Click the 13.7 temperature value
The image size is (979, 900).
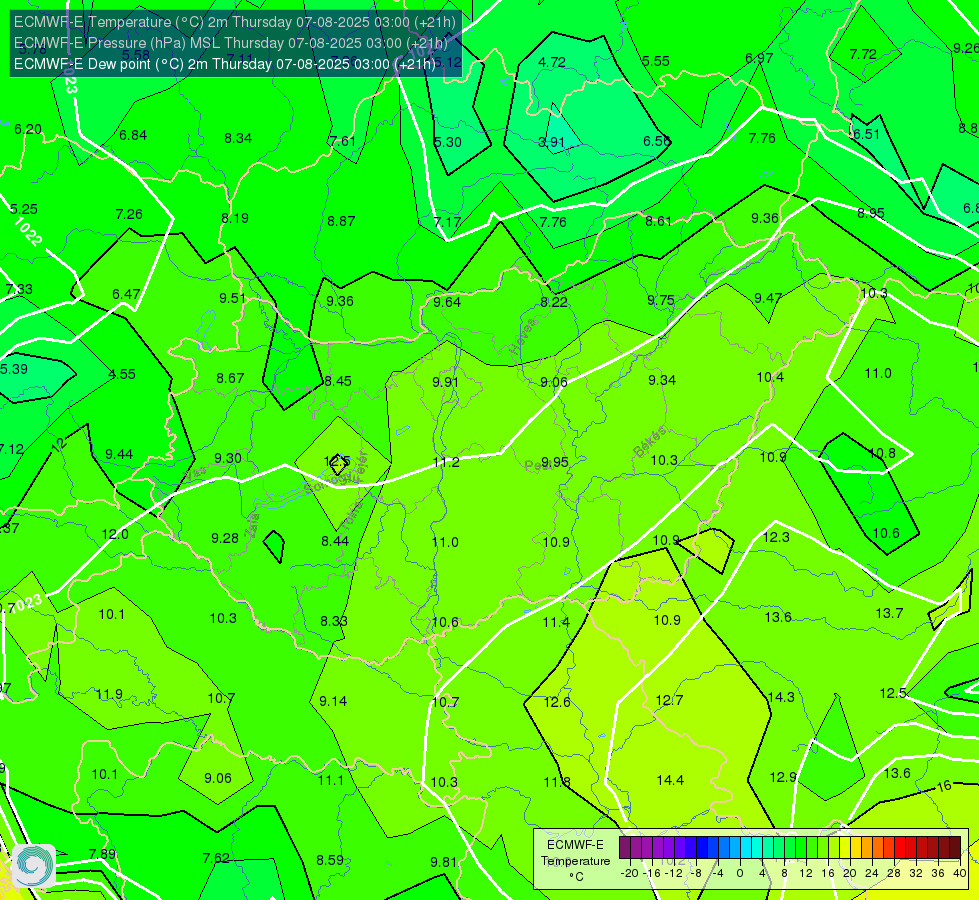[889, 613]
